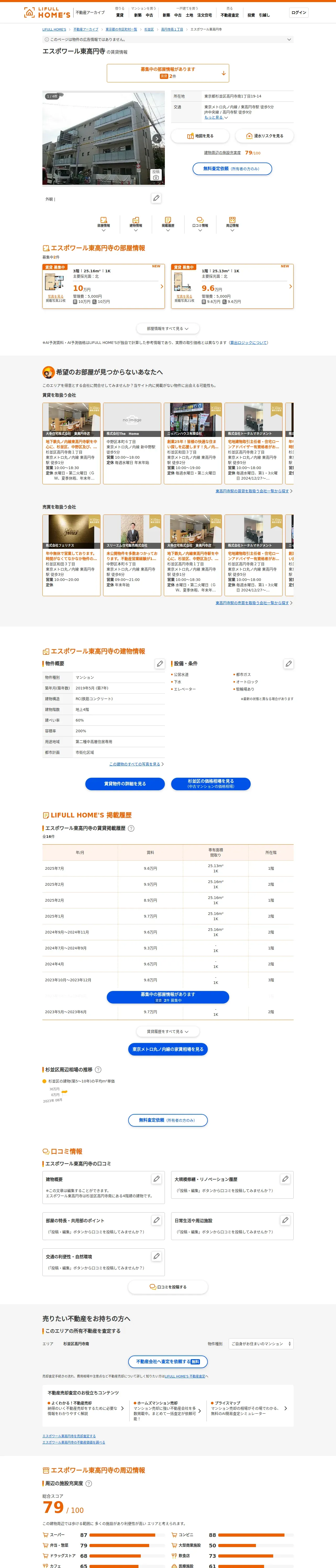Open 投資 in header menu

251,15
